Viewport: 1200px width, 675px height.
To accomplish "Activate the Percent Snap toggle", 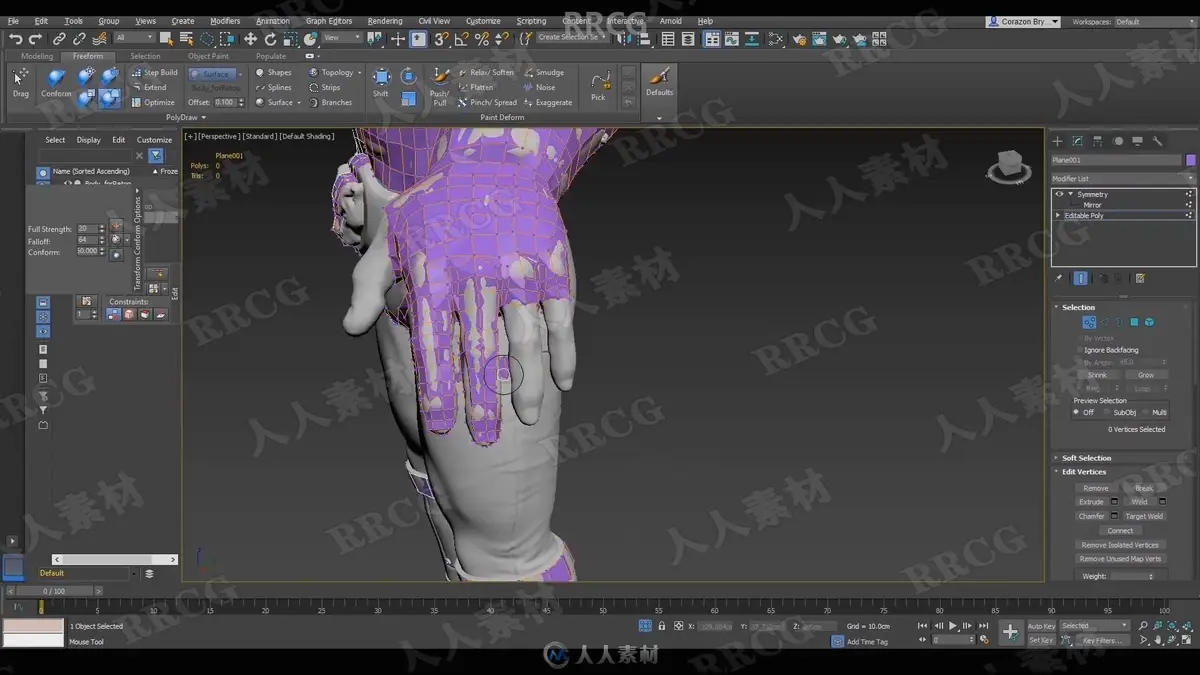I will (x=481, y=39).
